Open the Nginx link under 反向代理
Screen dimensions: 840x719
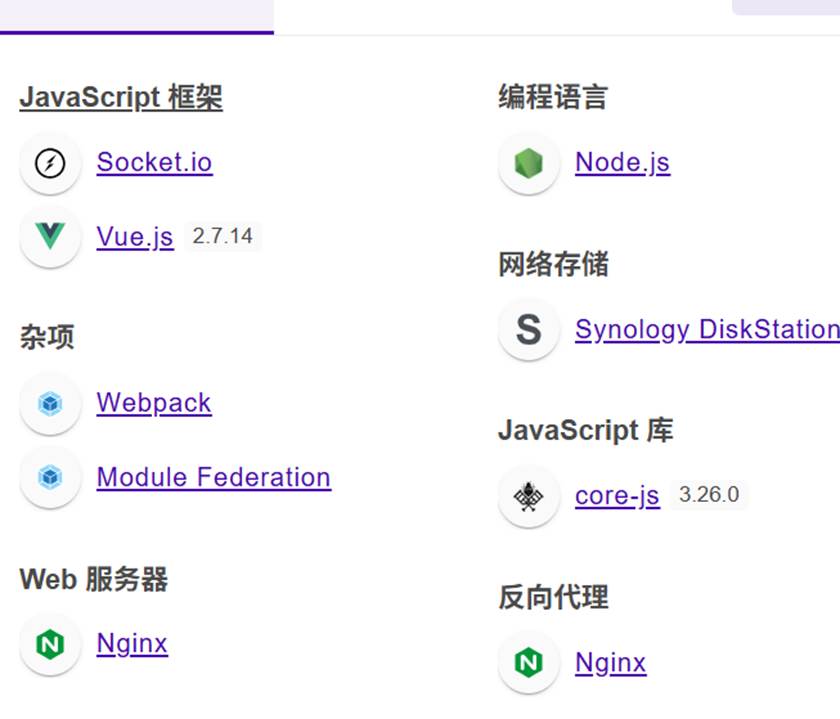pos(610,663)
